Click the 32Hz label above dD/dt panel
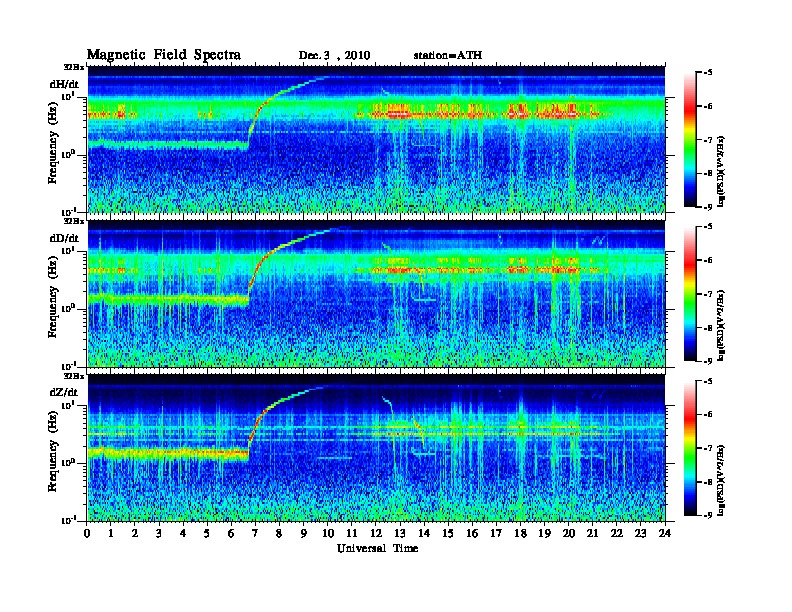Screen dimensions: 792x612 pyautogui.click(x=73, y=221)
